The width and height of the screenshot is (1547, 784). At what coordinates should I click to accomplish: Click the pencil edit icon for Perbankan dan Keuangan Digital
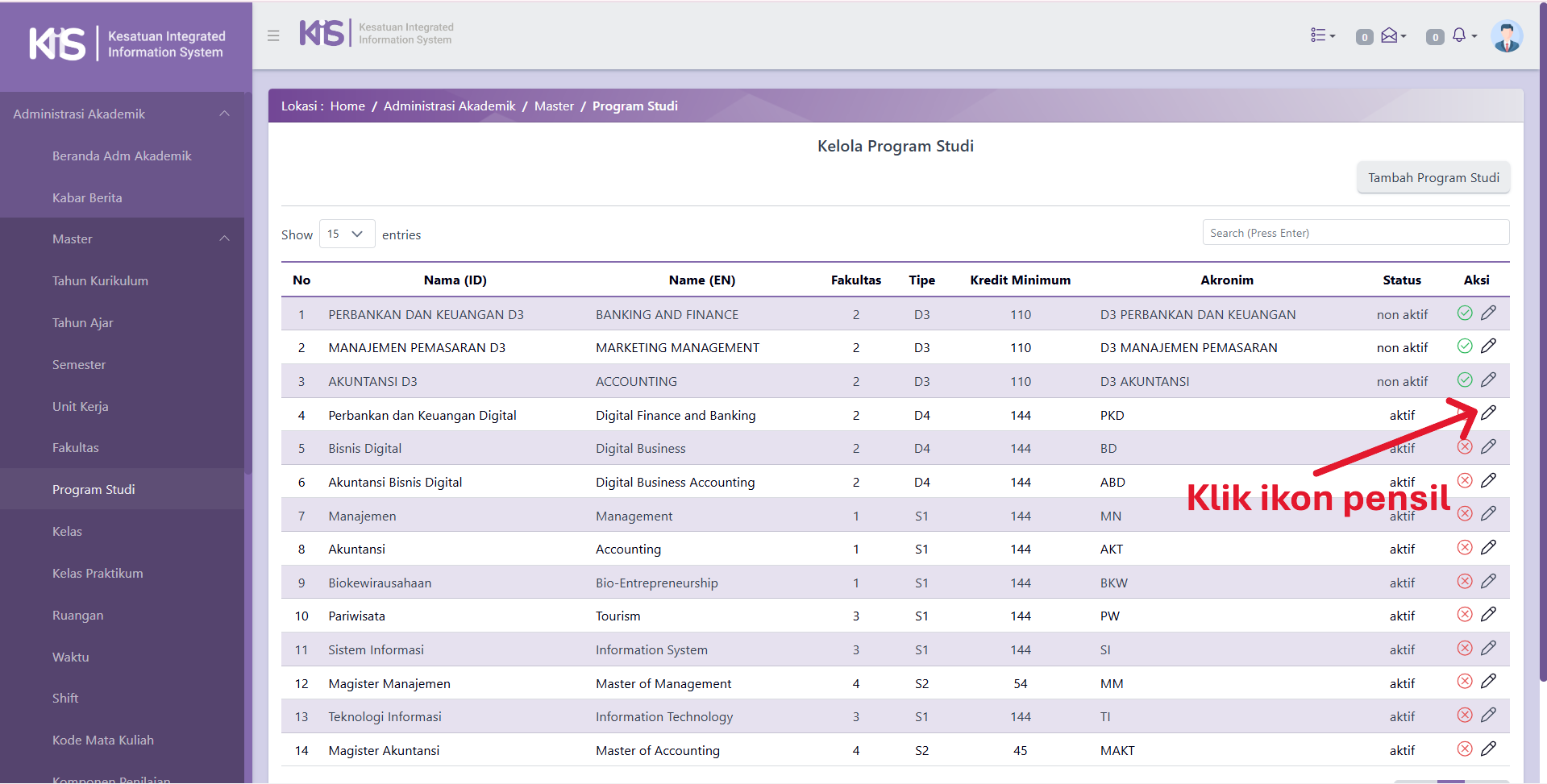1488,413
